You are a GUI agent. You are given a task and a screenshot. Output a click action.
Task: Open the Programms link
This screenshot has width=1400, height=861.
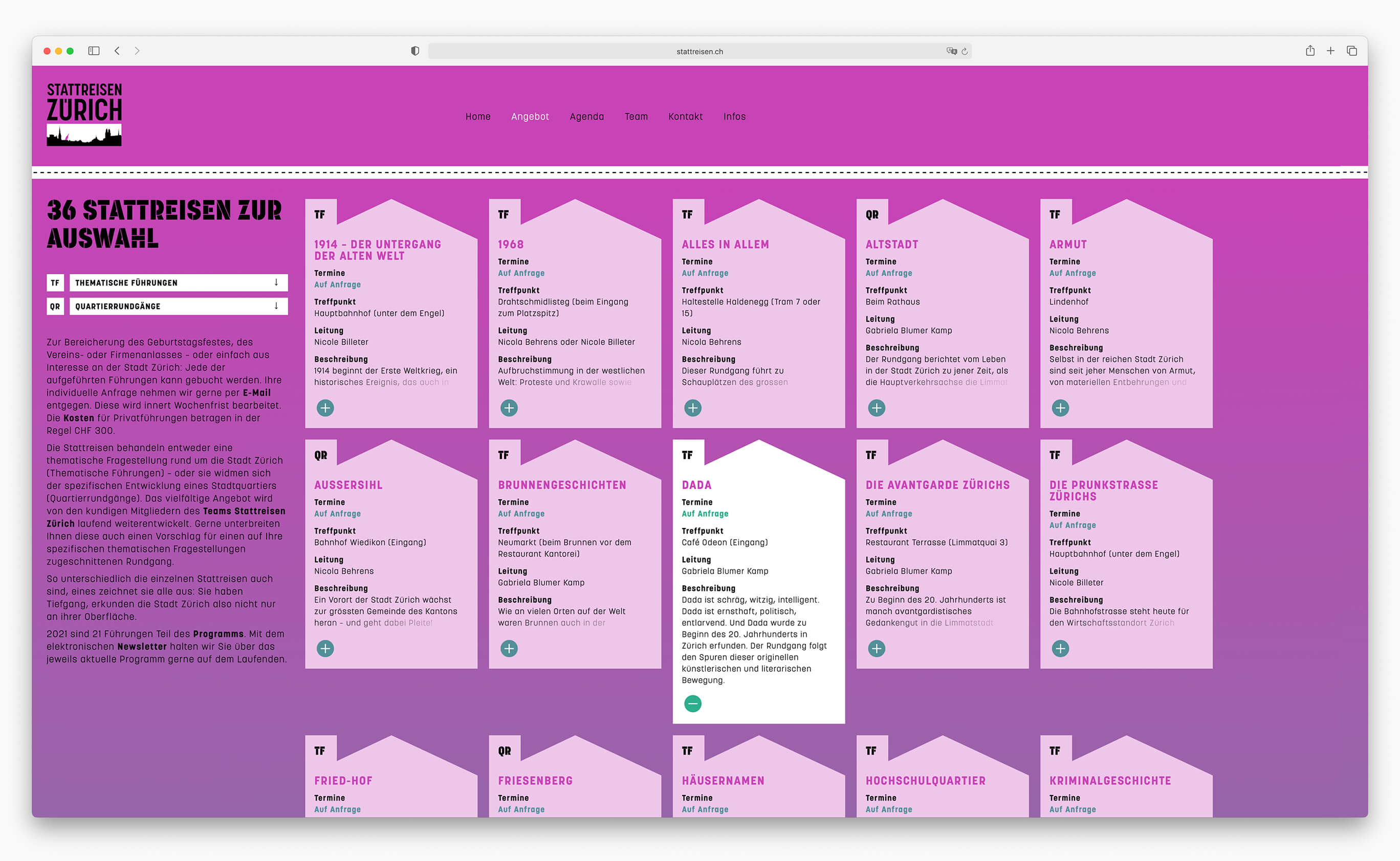click(x=218, y=634)
